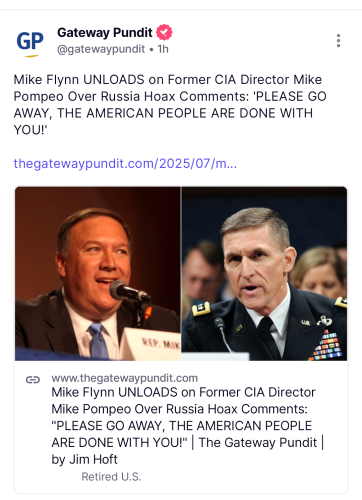Click the "REP. MIK" name placard in photo
The width and height of the screenshot is (362, 500).
[153, 343]
